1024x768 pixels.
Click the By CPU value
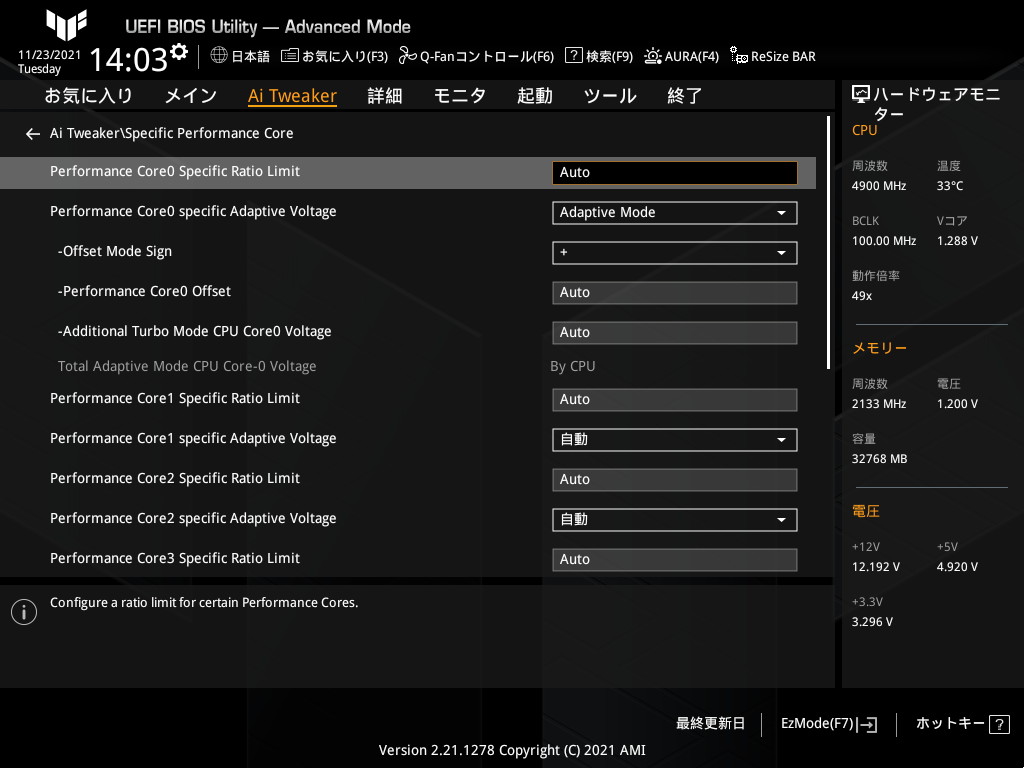(573, 366)
